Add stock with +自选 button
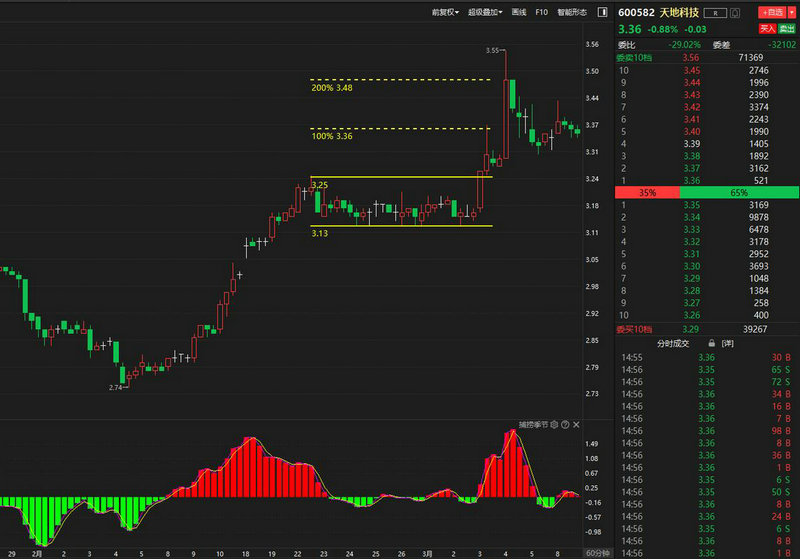This screenshot has height=559, width=800. (x=771, y=12)
